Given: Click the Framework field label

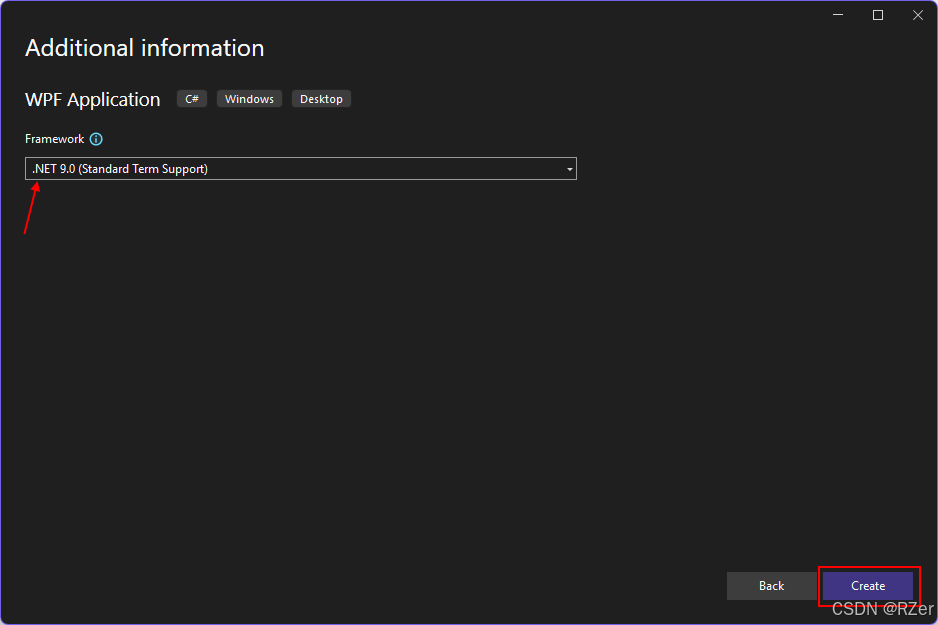Looking at the screenshot, I should tap(54, 140).
